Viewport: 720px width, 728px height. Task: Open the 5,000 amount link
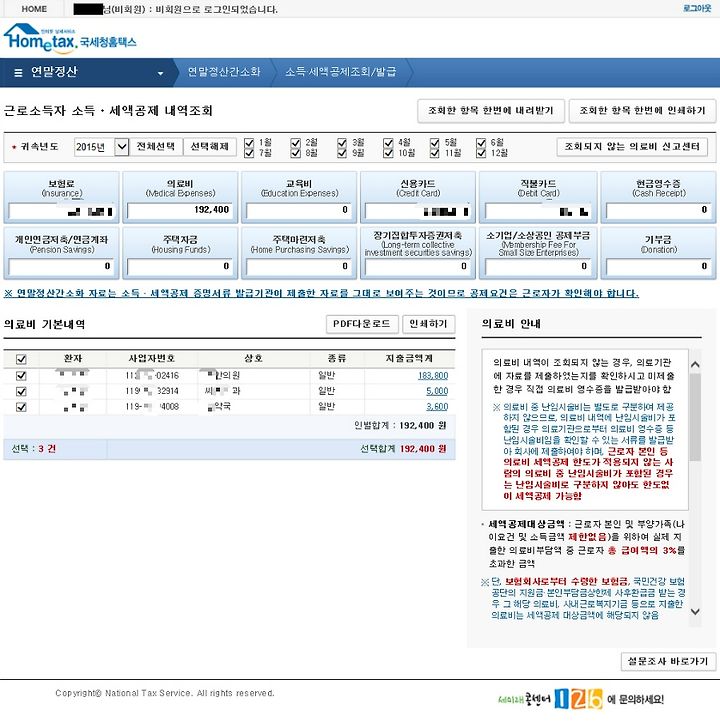click(437, 391)
